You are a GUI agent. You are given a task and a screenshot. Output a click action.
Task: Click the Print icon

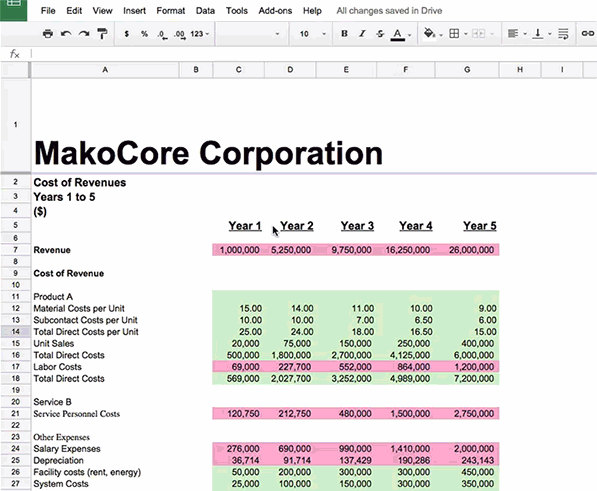[48, 34]
